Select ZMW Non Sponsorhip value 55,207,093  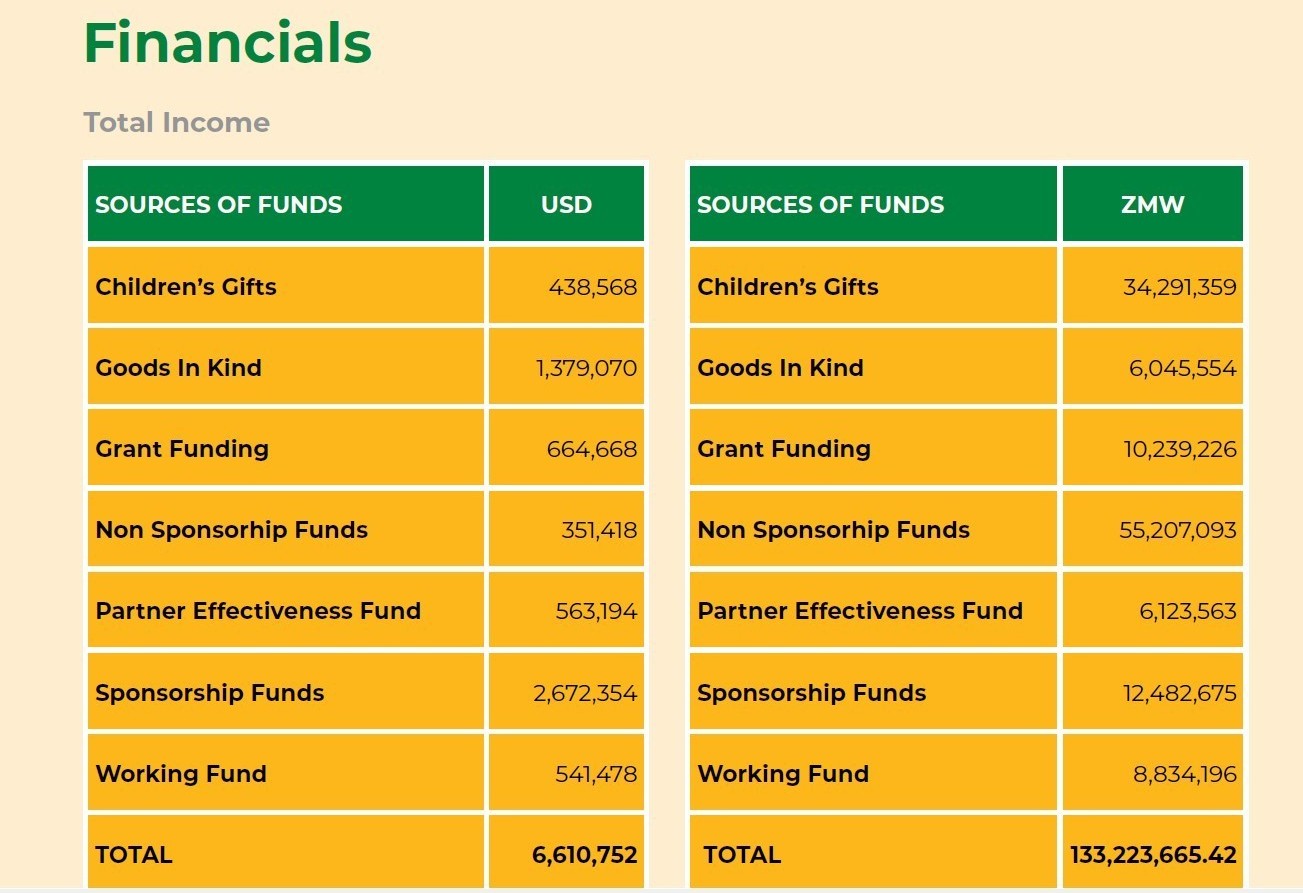pos(1178,530)
